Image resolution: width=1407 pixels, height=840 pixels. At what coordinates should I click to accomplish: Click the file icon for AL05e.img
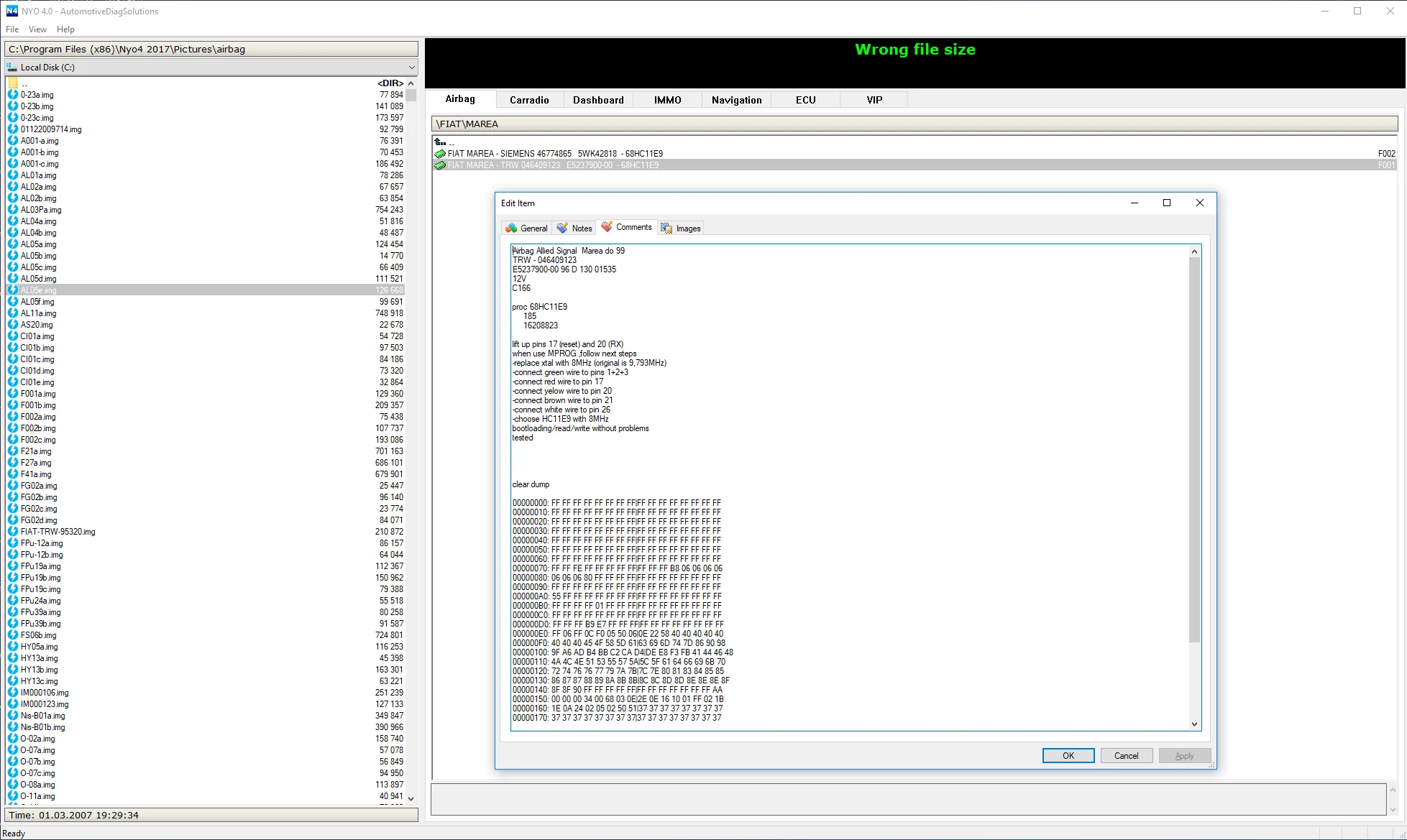click(13, 290)
